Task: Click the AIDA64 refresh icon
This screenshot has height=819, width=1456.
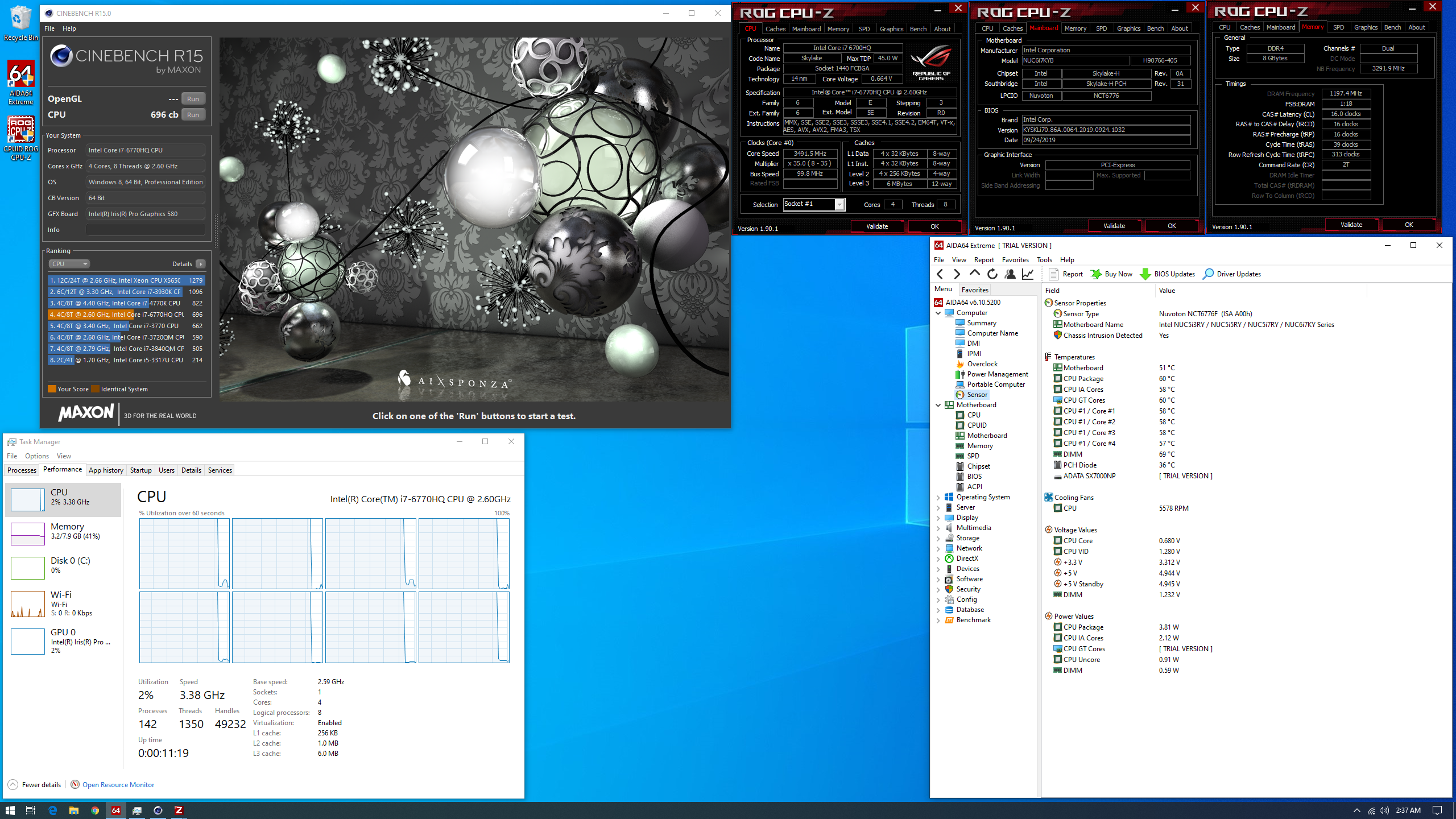Action: (992, 274)
